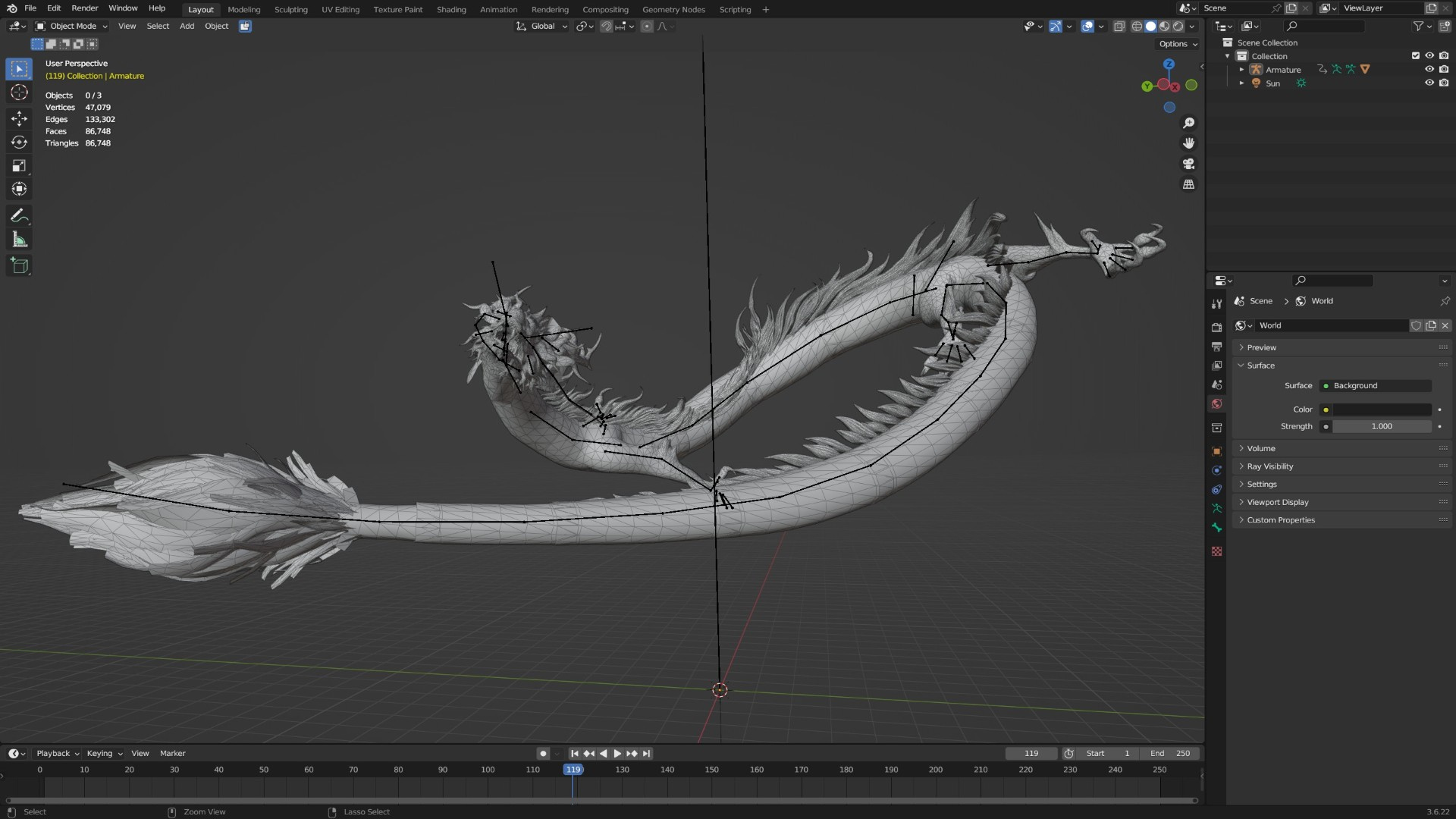Image resolution: width=1456 pixels, height=819 pixels.
Task: Select the Add Cube tool
Action: coord(20,265)
